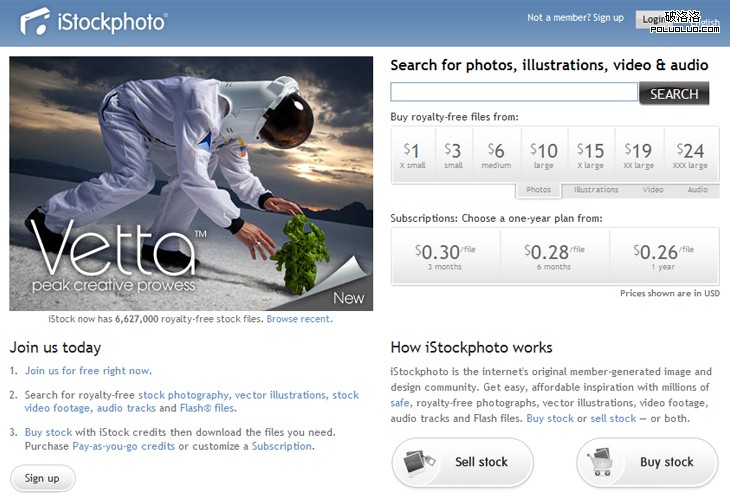Choose the $0.30 per file 3 months plan
This screenshot has height=500, width=730.
[444, 256]
